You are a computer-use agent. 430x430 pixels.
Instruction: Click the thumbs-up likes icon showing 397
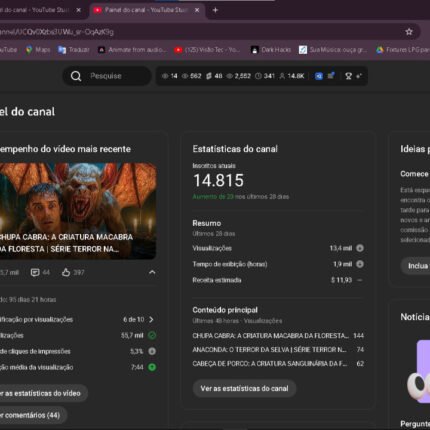(66, 273)
